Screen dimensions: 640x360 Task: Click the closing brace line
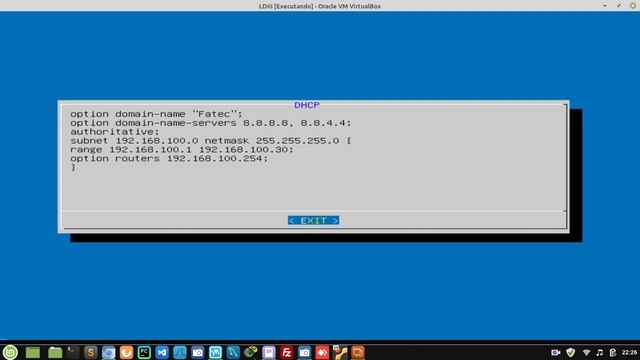point(73,167)
